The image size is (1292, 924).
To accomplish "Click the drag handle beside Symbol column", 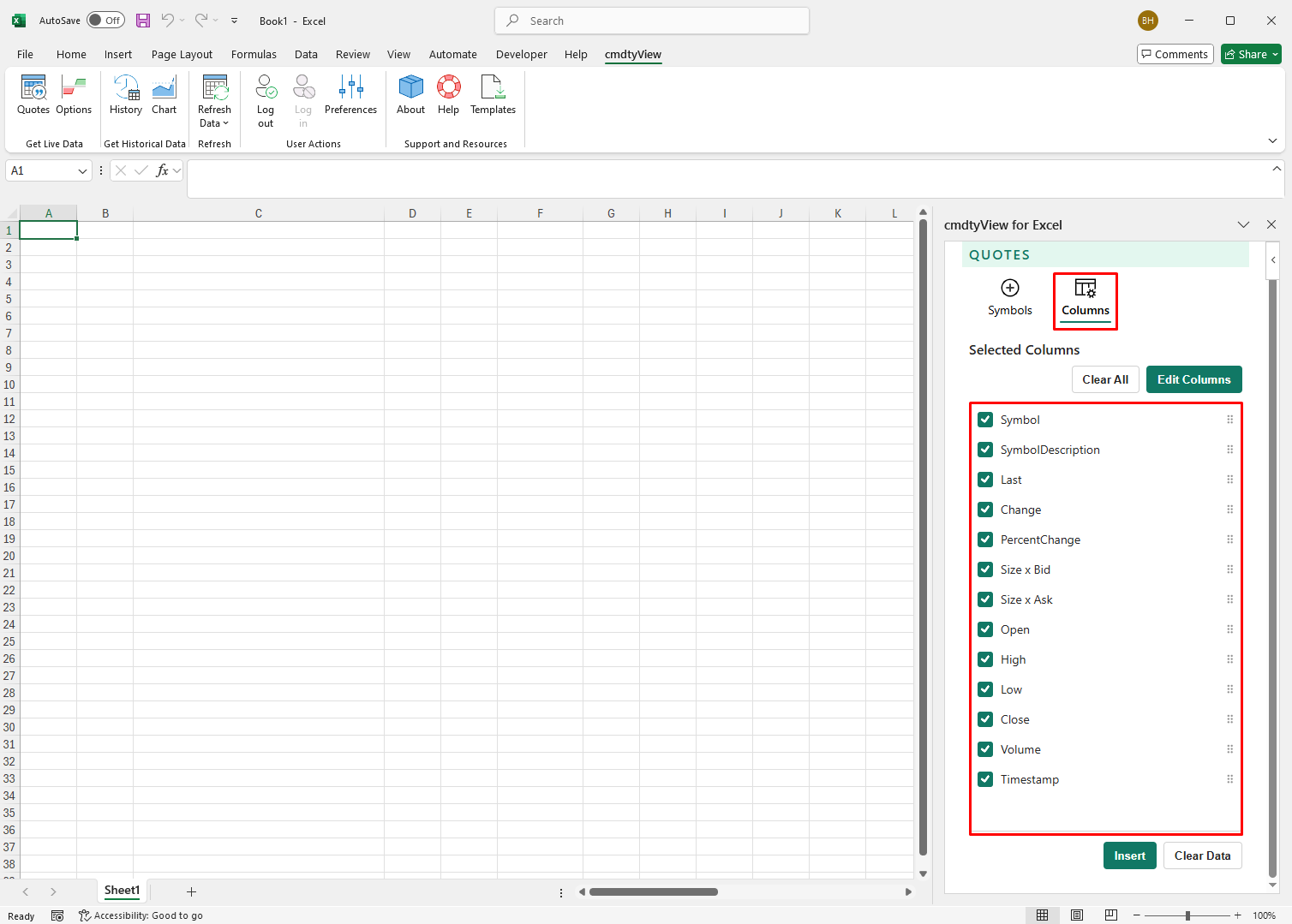I will point(1229,420).
